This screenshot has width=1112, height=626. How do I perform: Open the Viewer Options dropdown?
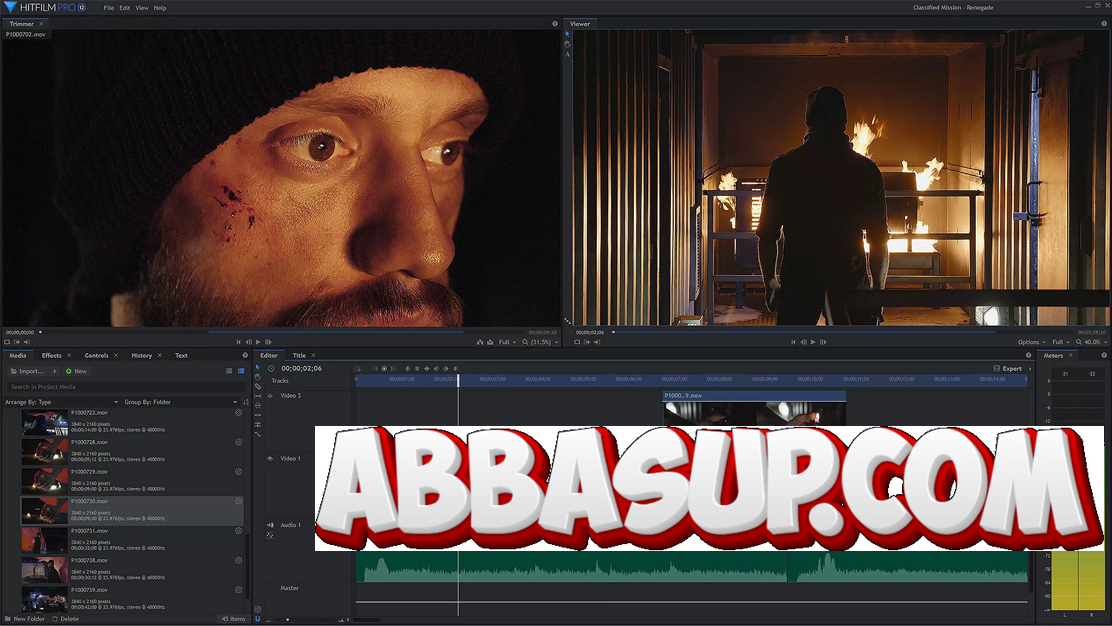[1032, 342]
